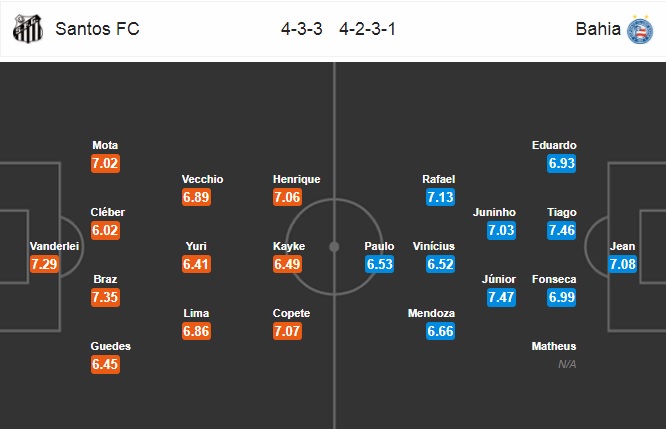666x429 pixels.
Task: Open the Bahia team name link
Action: coord(598,29)
